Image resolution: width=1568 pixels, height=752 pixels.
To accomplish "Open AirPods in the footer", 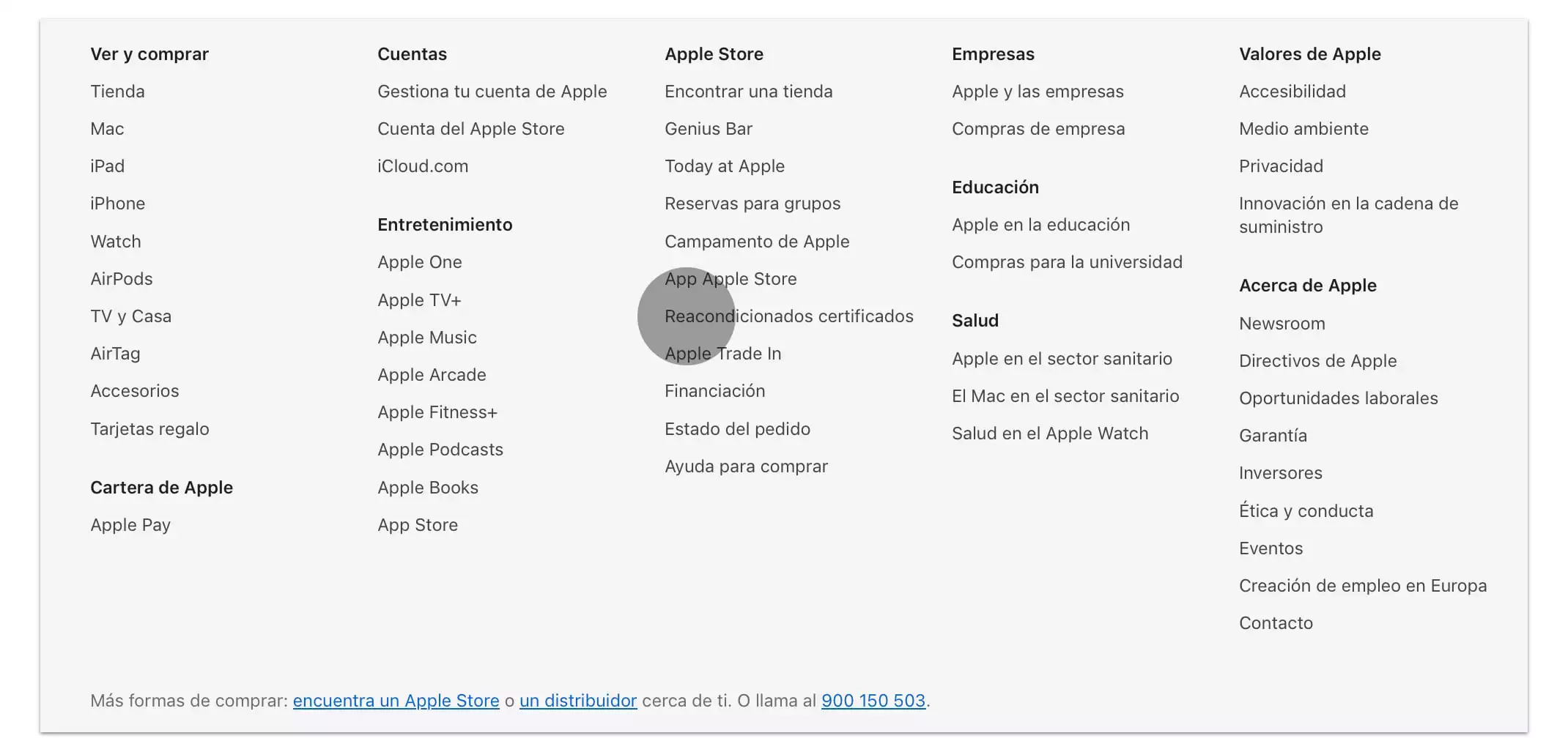I will click(121, 279).
